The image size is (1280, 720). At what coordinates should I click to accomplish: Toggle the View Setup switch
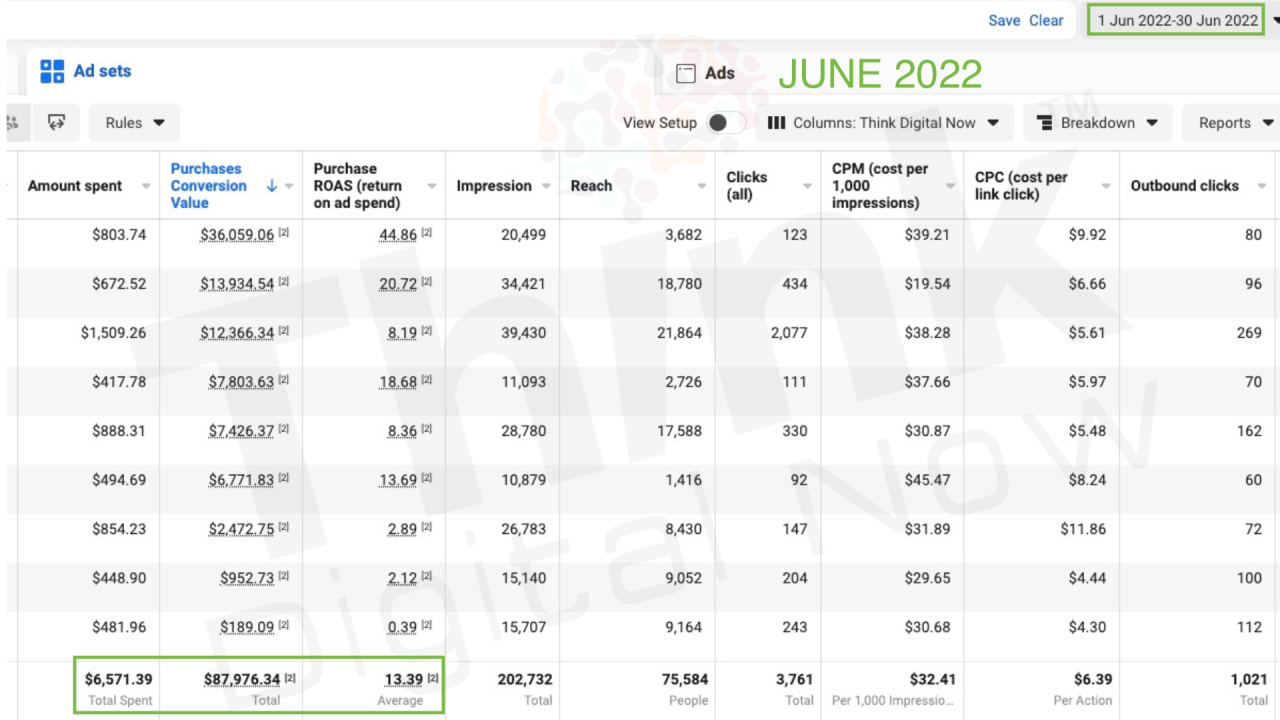click(x=726, y=123)
